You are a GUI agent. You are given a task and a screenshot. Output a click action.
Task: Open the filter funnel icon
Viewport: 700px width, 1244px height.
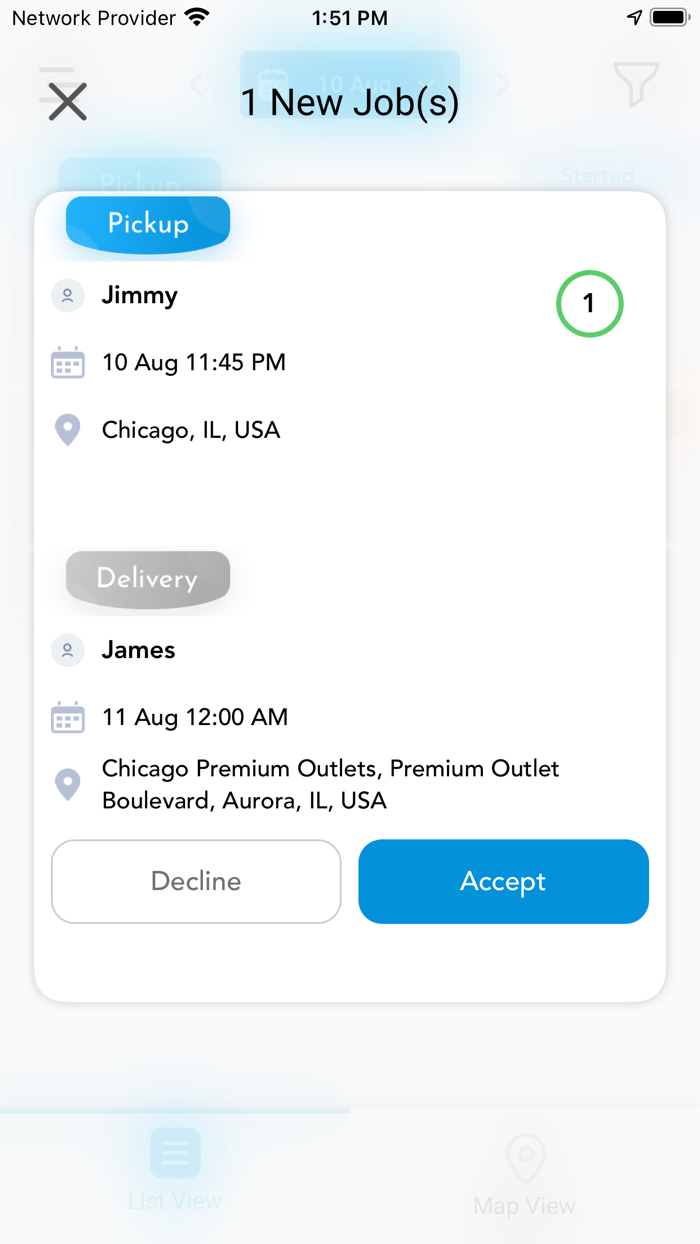click(636, 85)
